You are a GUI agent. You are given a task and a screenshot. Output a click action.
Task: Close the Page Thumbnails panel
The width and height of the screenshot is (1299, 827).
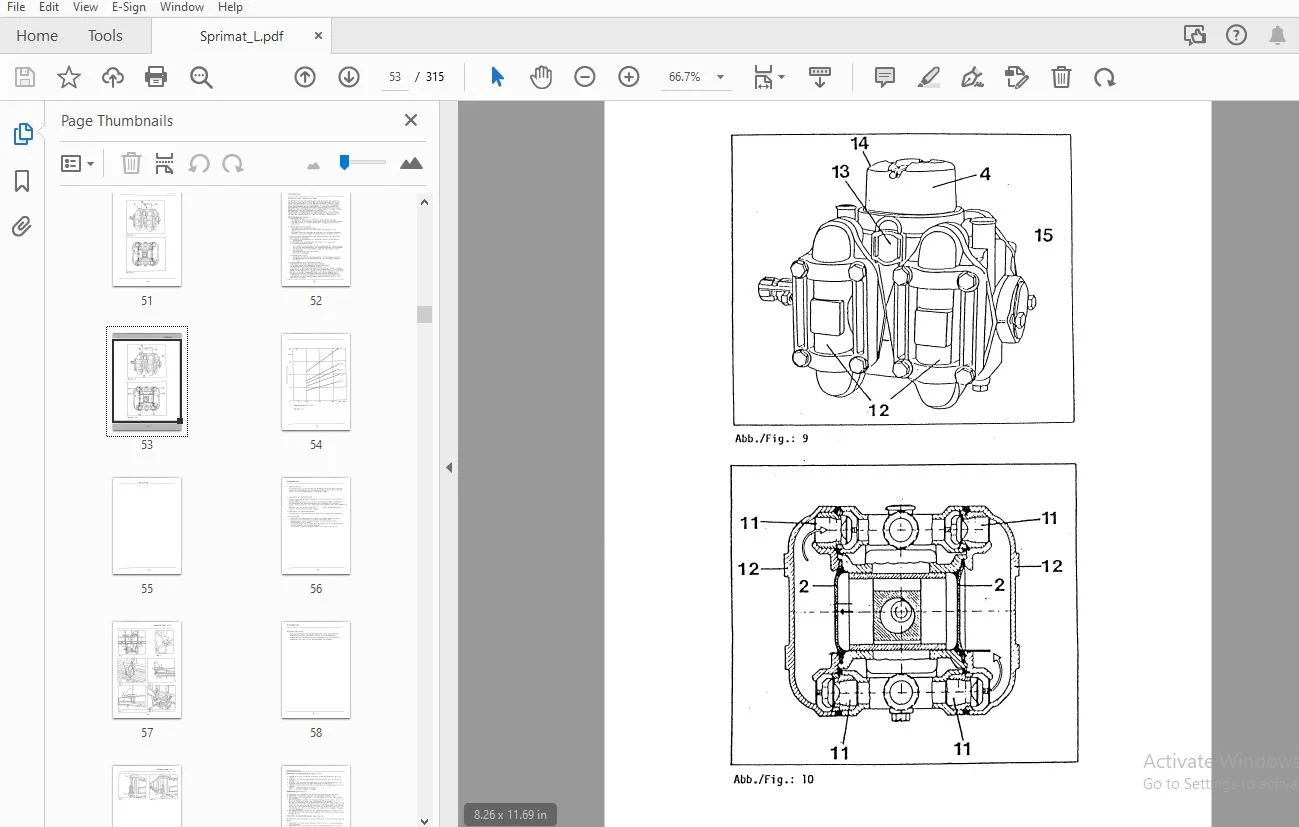(410, 120)
